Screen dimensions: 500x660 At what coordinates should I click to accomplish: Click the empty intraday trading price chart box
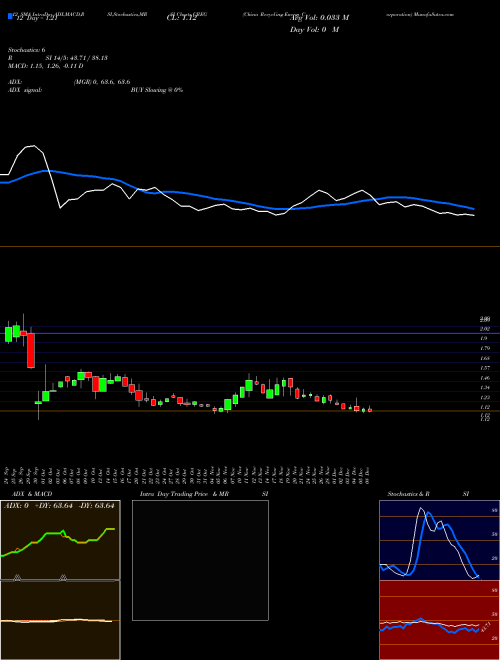pyautogui.click(x=200, y=560)
